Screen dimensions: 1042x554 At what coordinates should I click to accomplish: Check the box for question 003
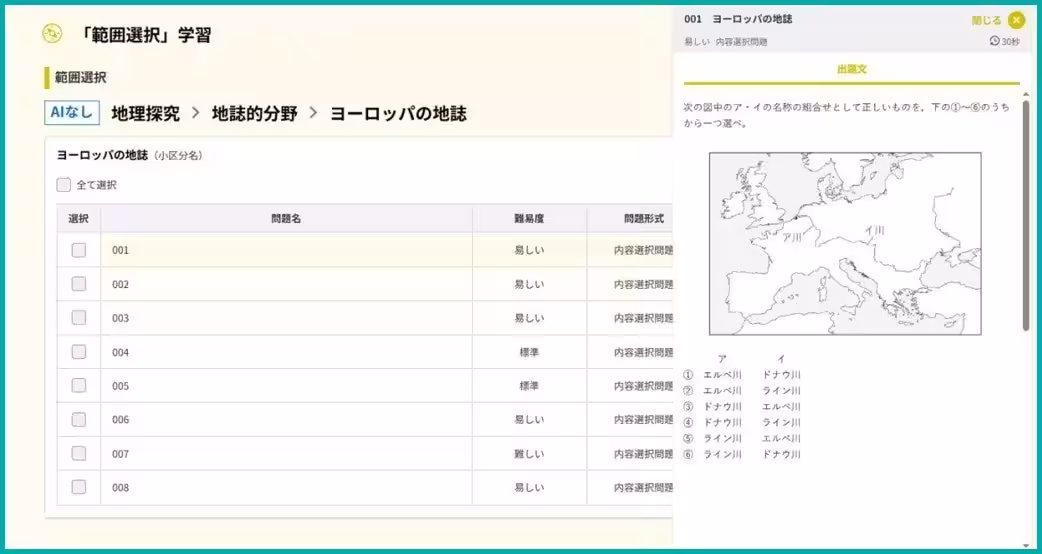[x=79, y=318]
